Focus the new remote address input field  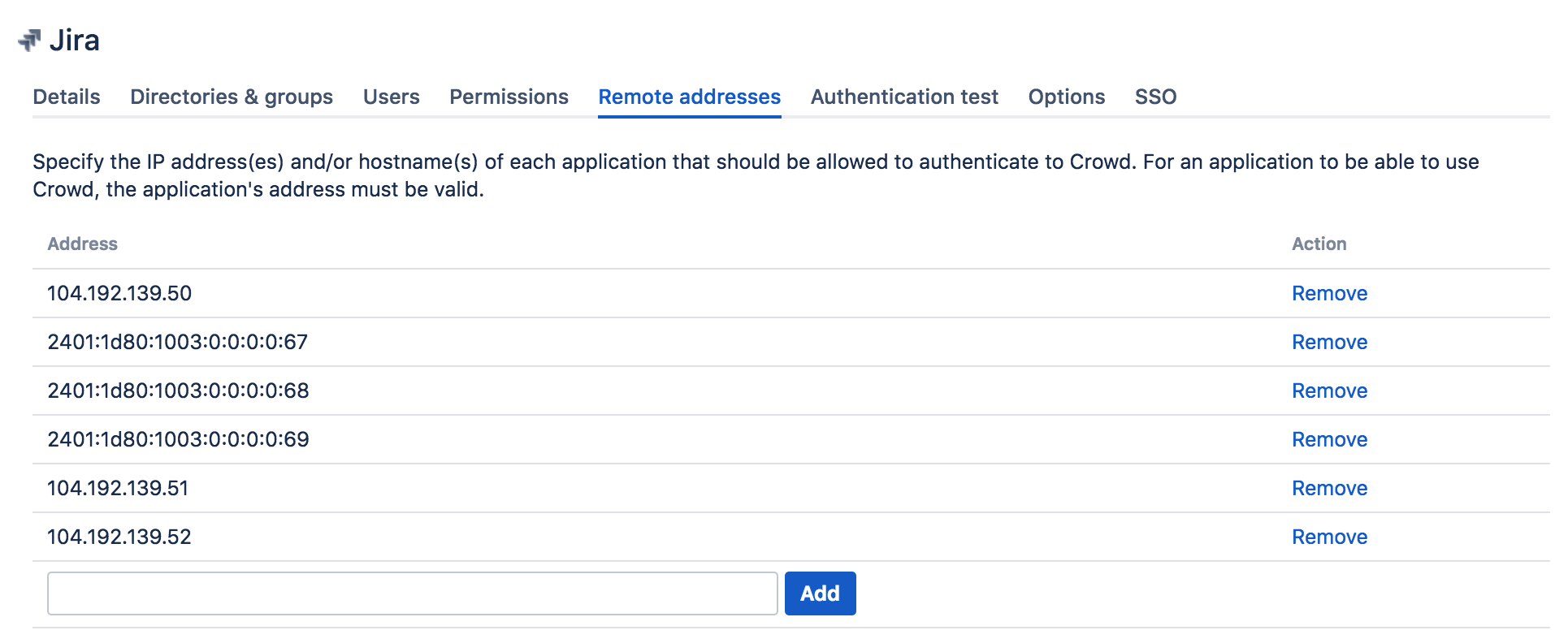[412, 593]
